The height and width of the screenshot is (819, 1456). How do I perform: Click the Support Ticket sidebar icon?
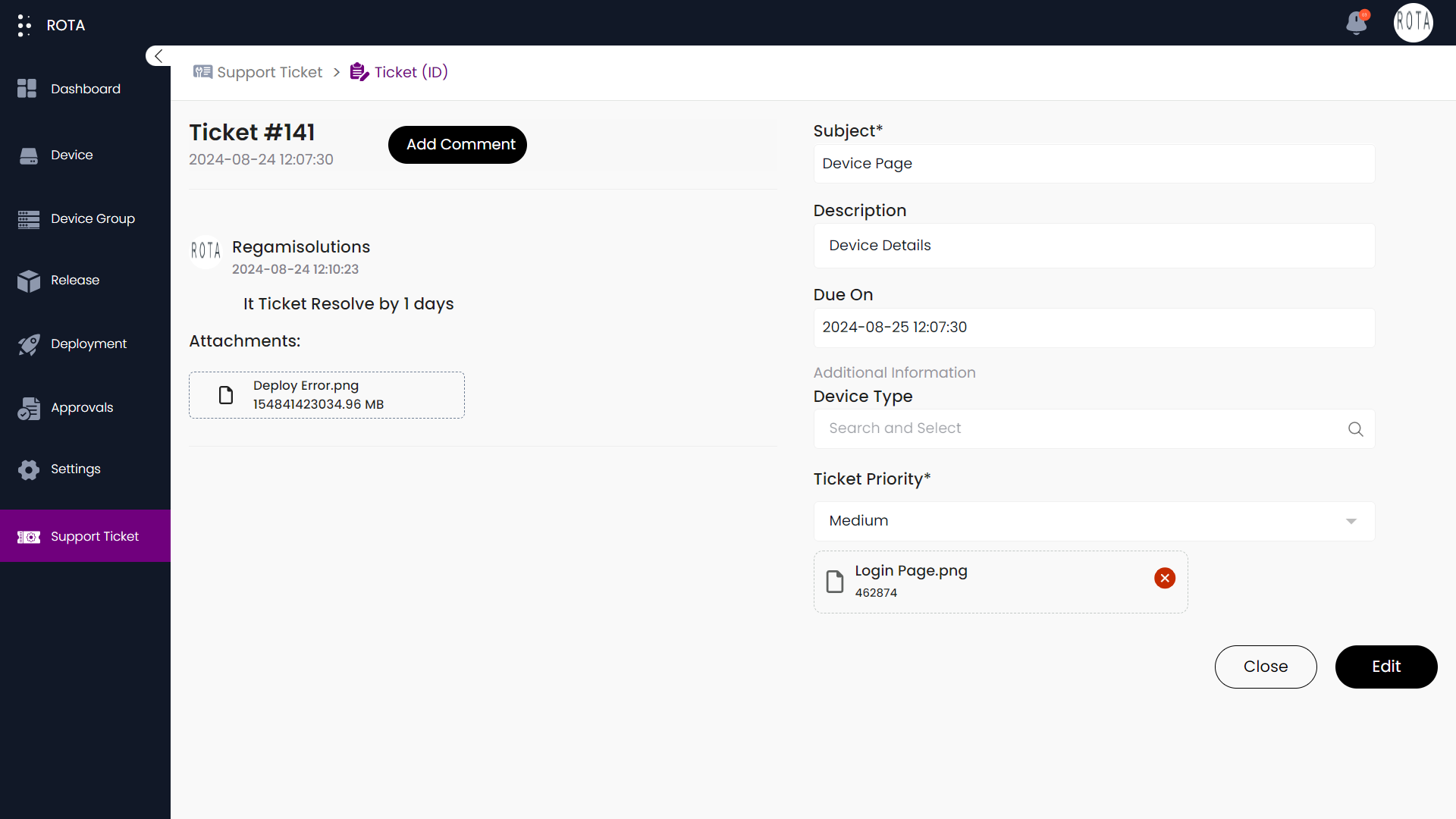(29, 537)
